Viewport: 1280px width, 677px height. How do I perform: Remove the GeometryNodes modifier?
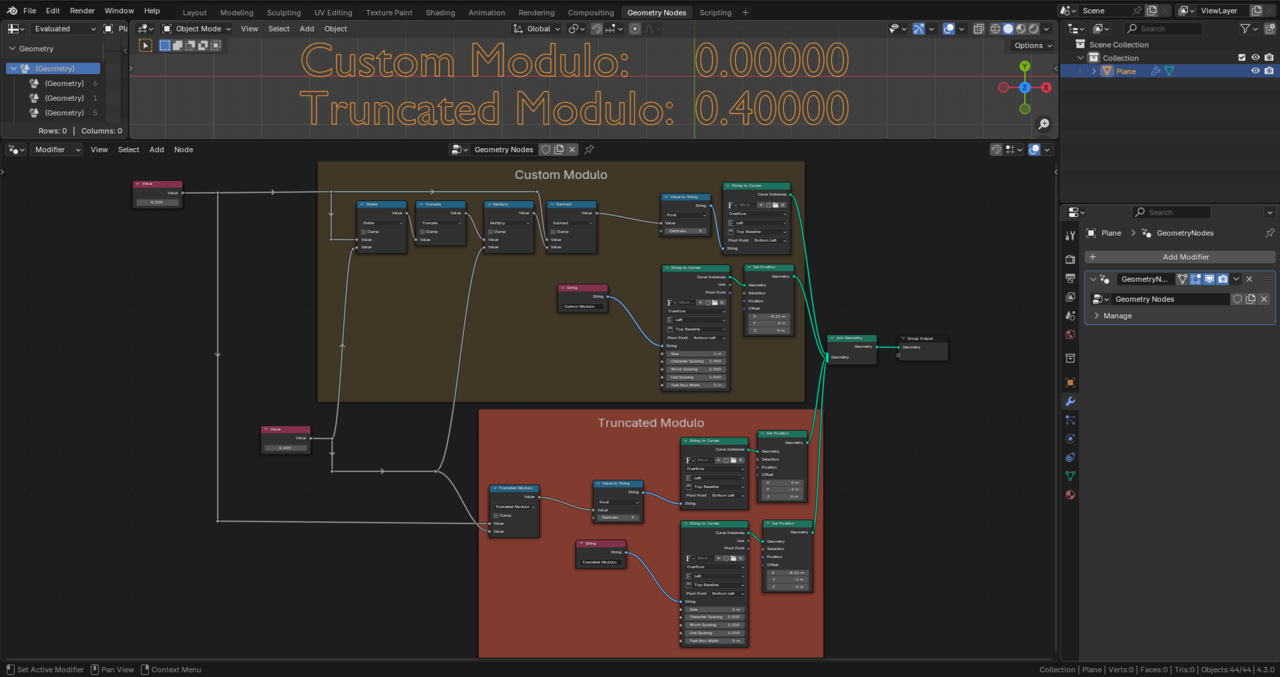pyautogui.click(x=1249, y=279)
